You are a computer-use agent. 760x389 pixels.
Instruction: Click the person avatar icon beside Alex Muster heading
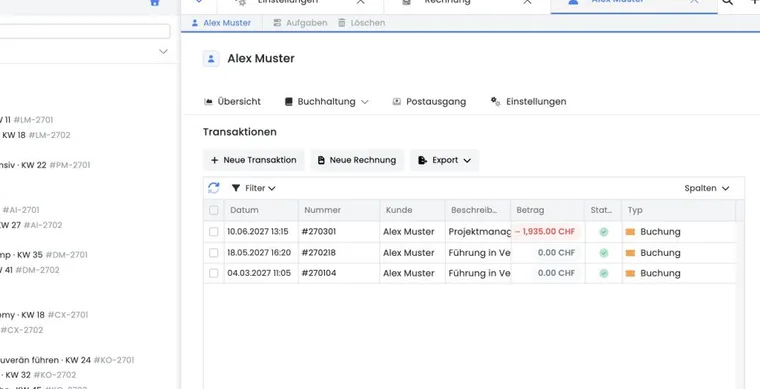tap(211, 59)
